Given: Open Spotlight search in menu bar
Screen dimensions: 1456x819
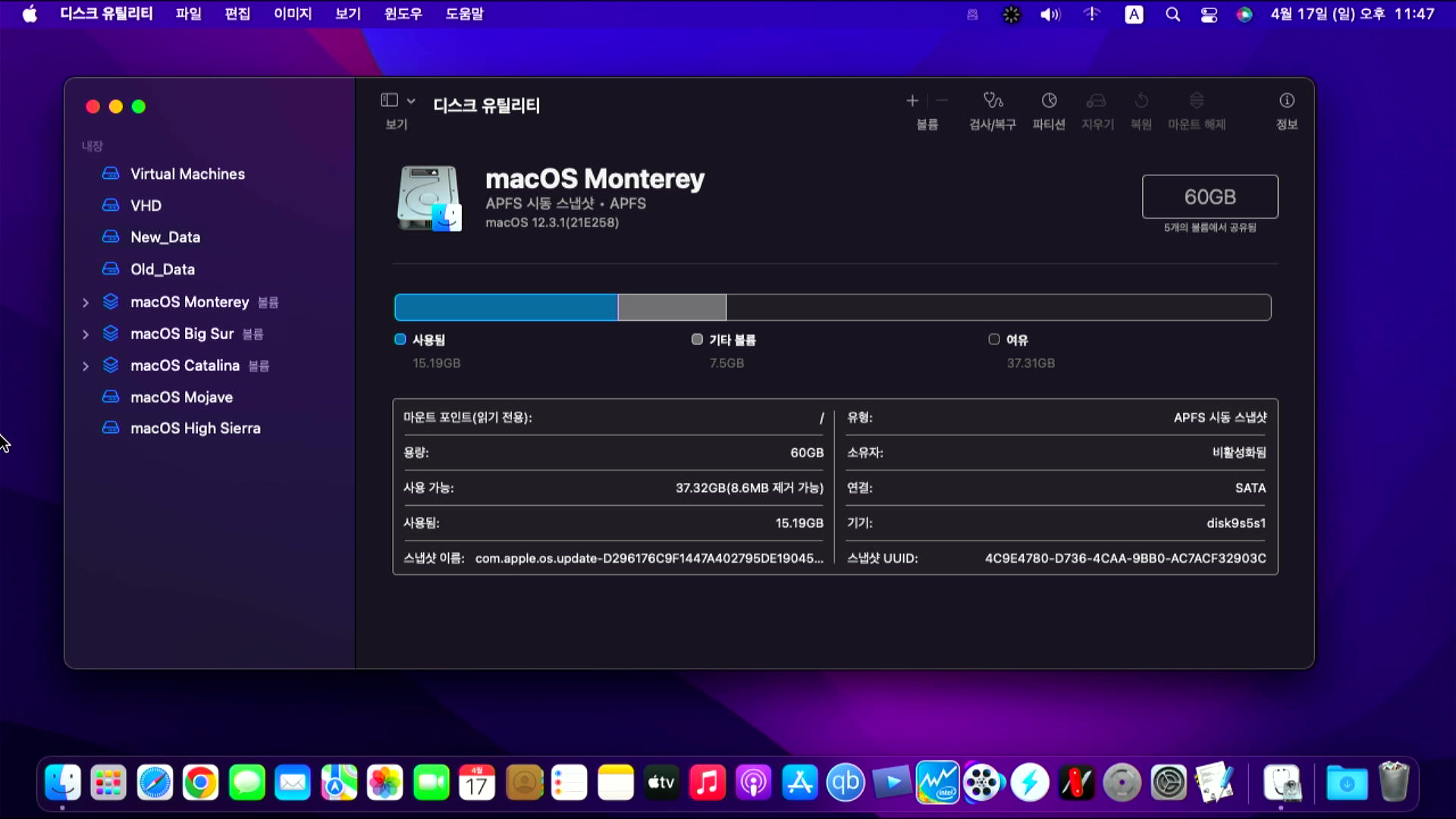Looking at the screenshot, I should click(x=1172, y=14).
